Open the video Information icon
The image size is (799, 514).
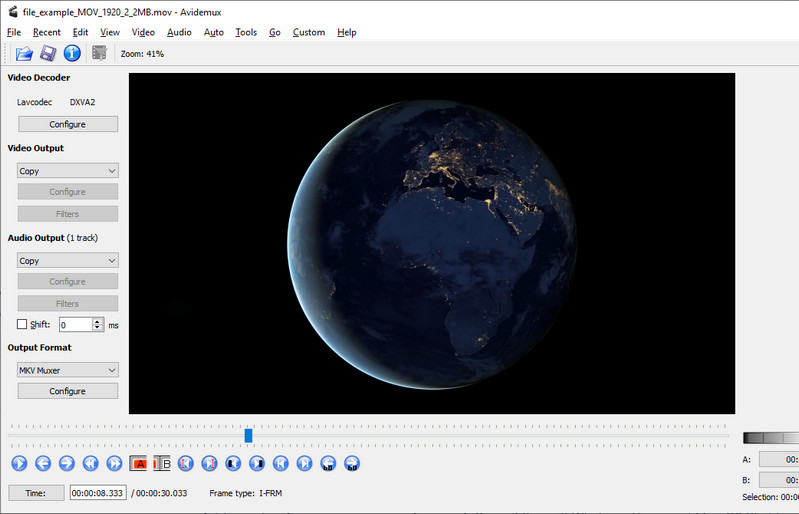click(x=72, y=53)
